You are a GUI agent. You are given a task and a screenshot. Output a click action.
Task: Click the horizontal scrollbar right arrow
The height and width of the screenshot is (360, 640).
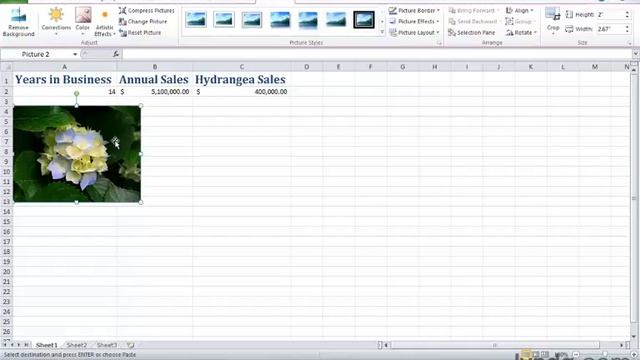click(x=622, y=345)
